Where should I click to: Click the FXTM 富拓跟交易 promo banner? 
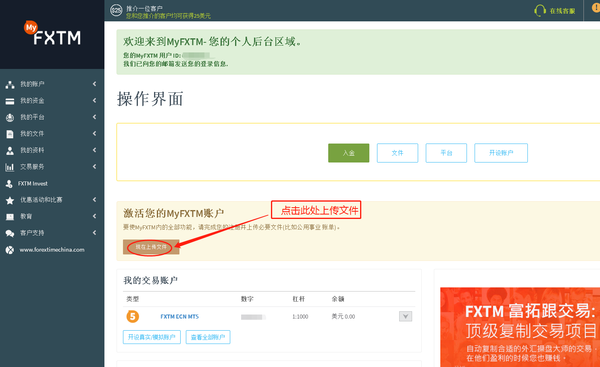click(520, 327)
